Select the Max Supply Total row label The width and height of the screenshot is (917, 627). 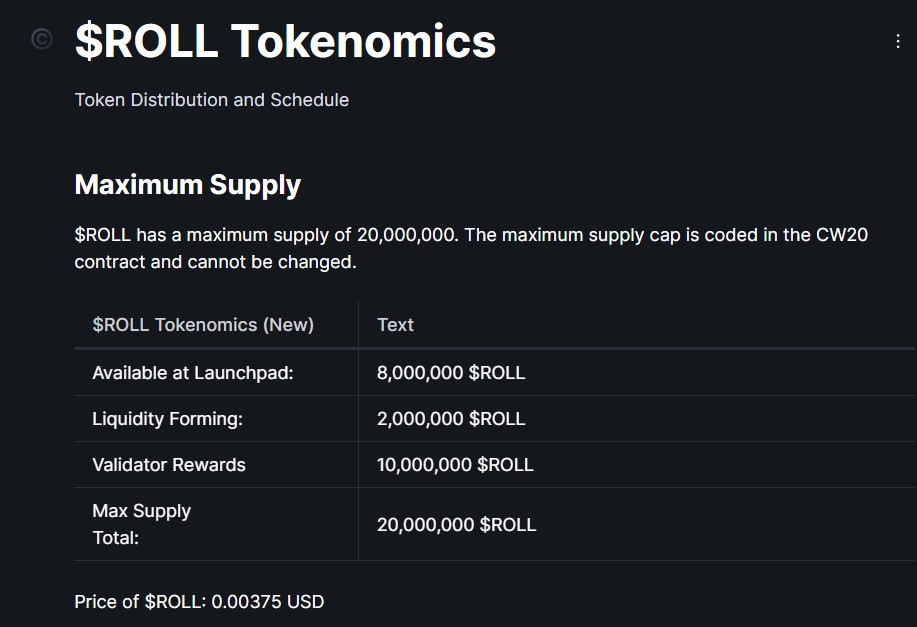142,524
